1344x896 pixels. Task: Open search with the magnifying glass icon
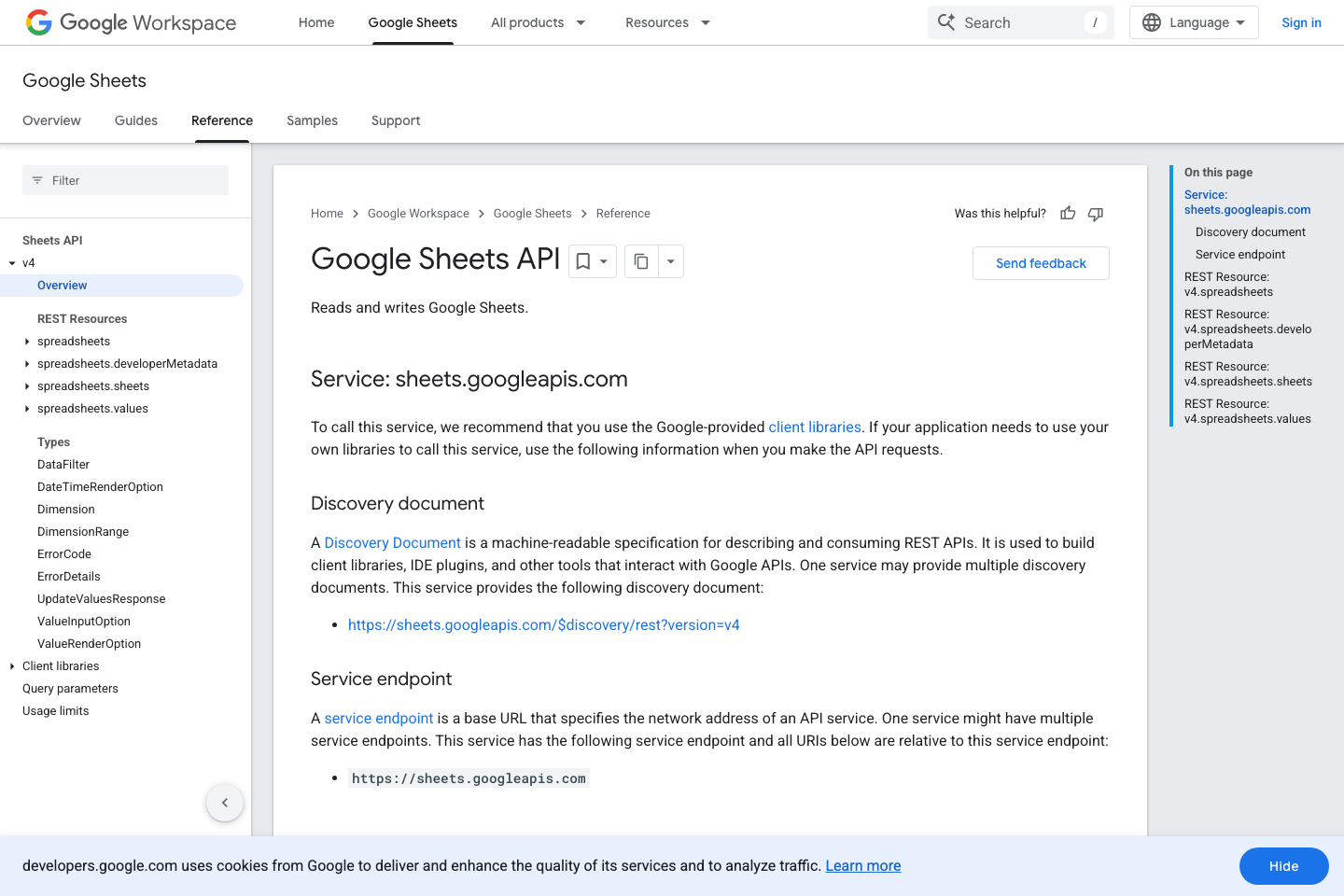[946, 21]
